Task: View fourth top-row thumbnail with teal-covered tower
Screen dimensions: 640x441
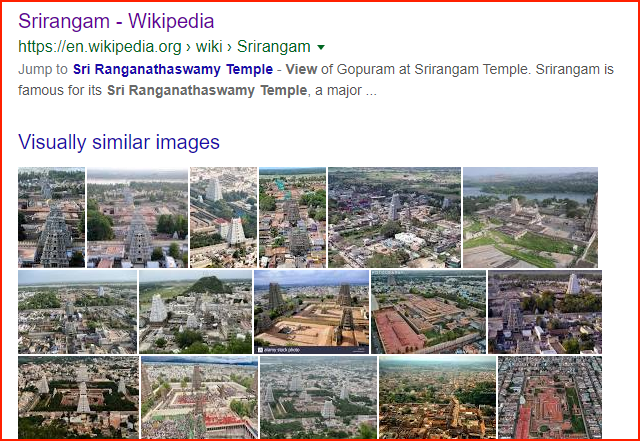Action: pos(293,217)
